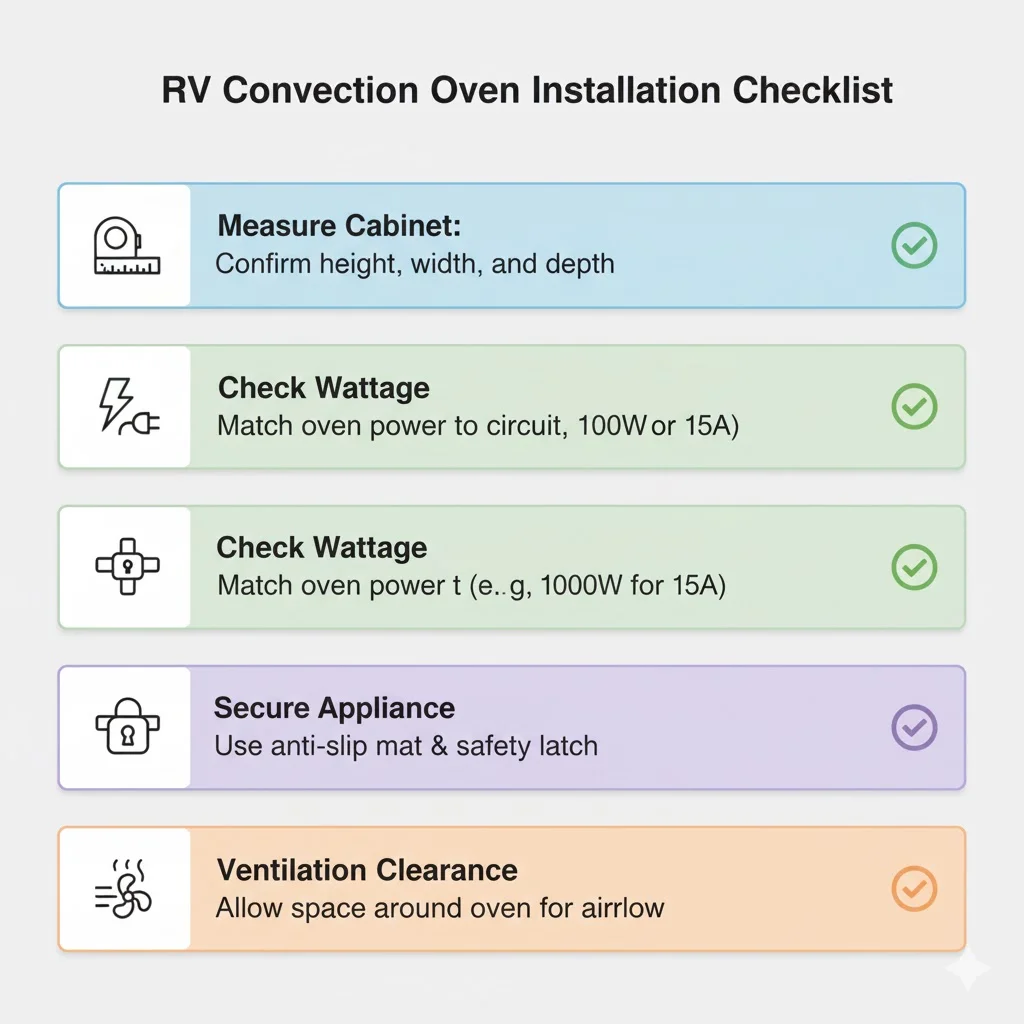Click the fan airflow icon
Image resolution: width=1024 pixels, height=1024 pixels.
pos(126,887)
